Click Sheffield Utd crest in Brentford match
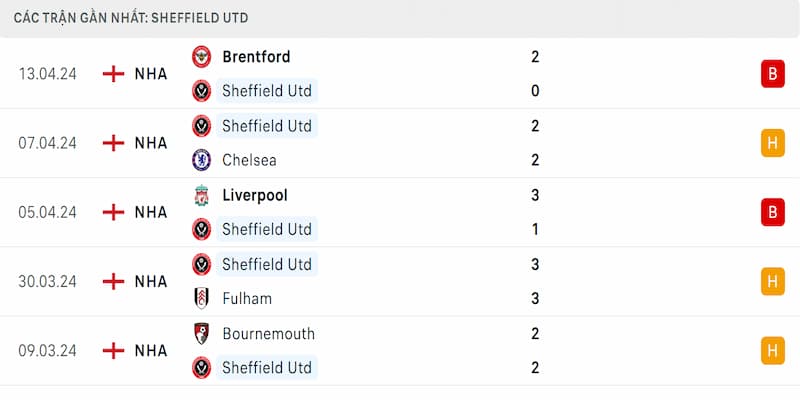 202,91
